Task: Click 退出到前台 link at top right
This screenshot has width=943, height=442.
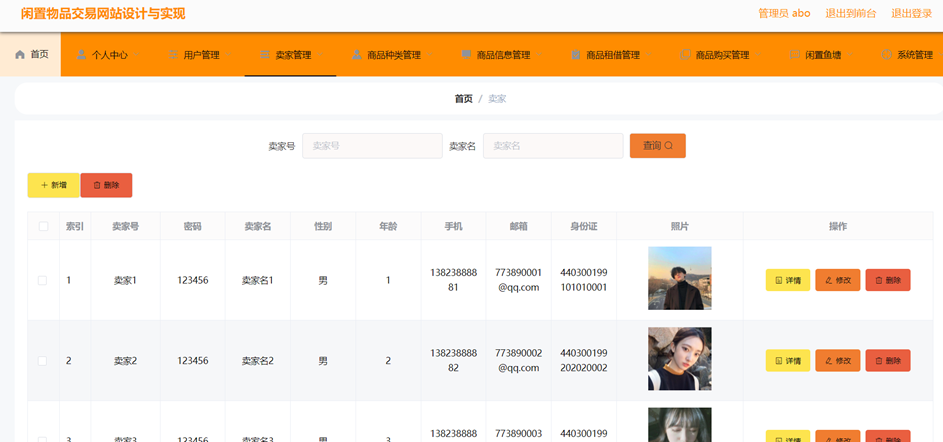Action: coord(850,13)
